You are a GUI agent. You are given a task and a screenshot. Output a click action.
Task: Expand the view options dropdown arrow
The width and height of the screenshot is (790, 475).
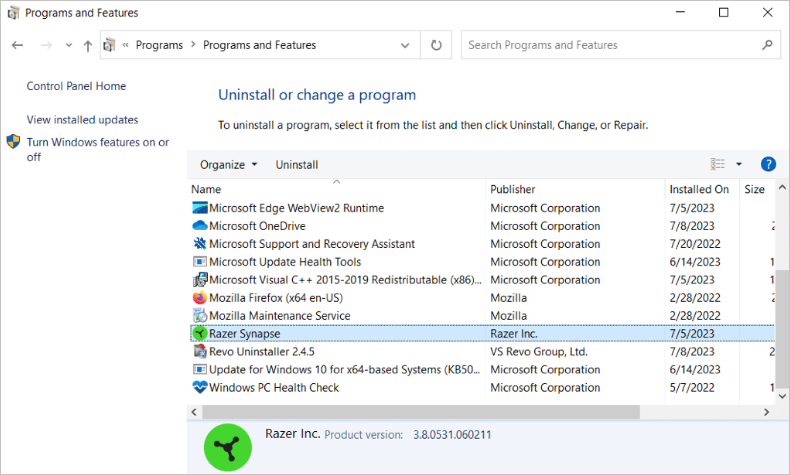coord(739,164)
